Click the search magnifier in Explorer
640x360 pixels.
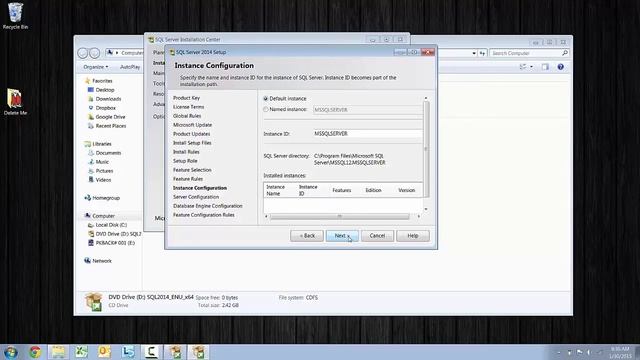565,53
